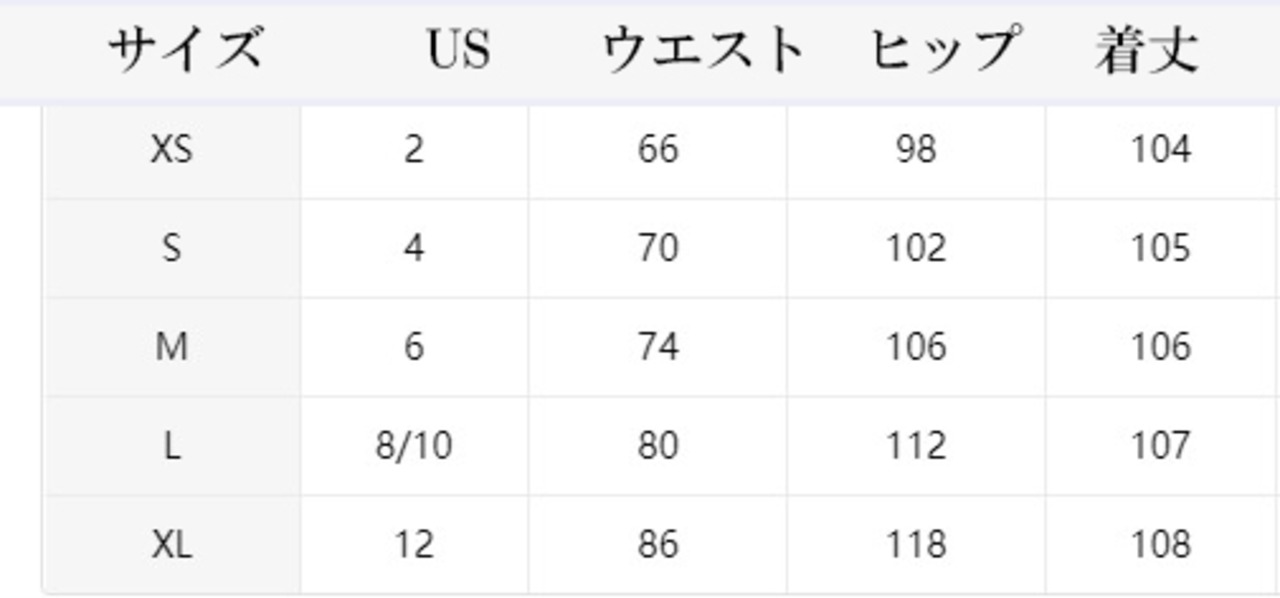Click waist value 66 cell
The height and width of the screenshot is (598, 1280).
(x=658, y=150)
